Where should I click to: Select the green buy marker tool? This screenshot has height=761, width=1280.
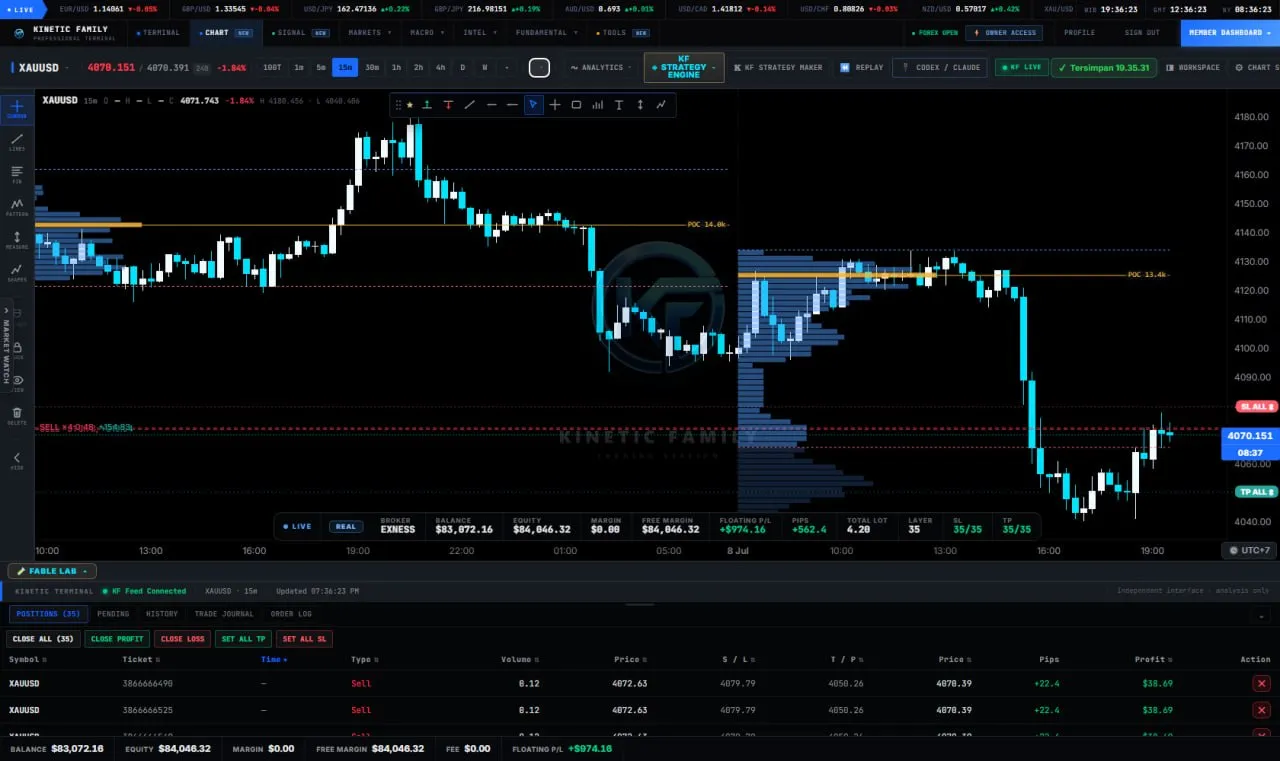427,104
